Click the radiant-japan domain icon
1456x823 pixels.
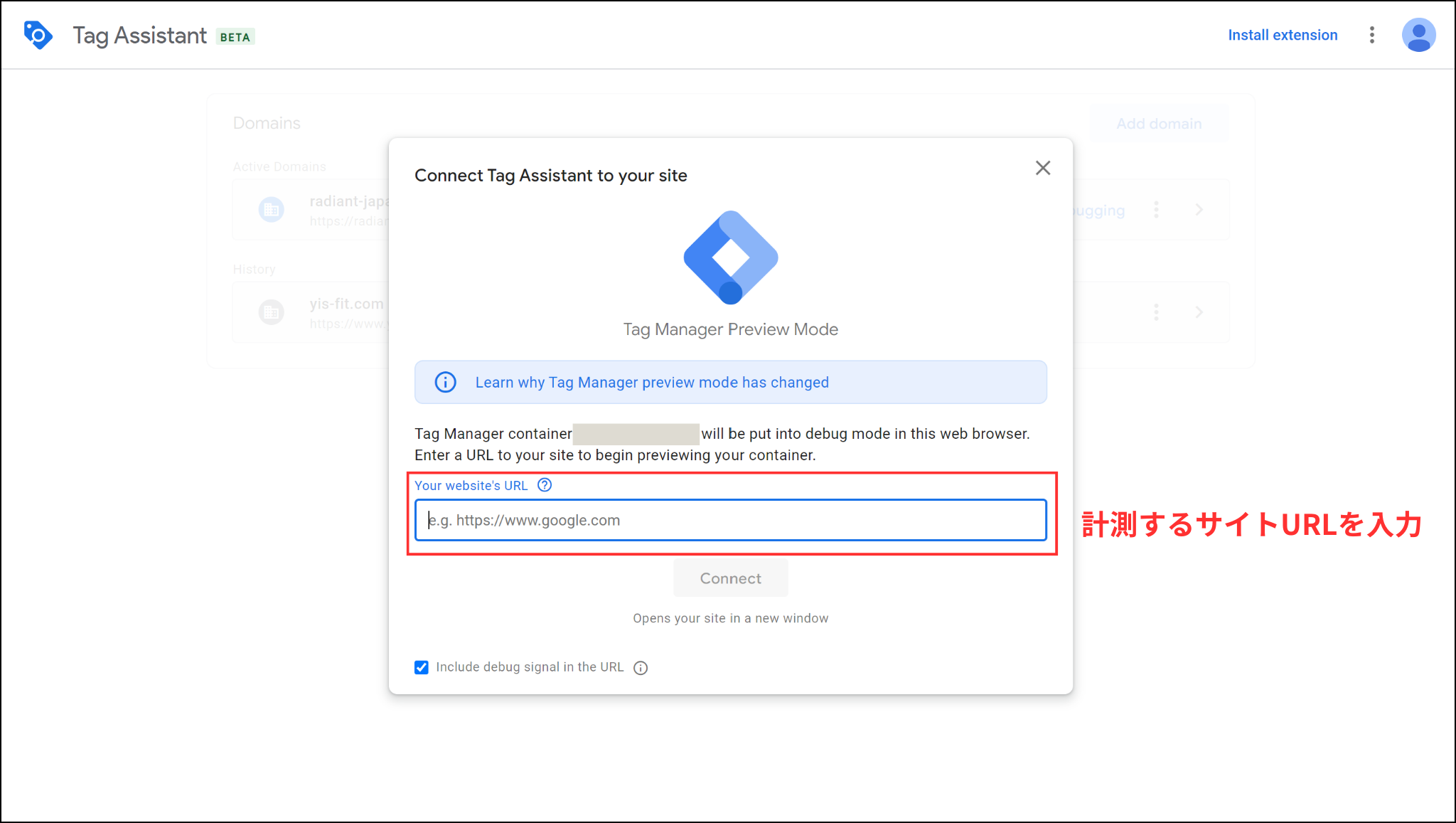click(271, 210)
